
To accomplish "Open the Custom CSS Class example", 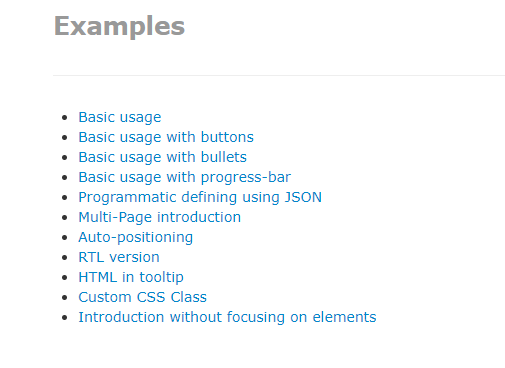I will [143, 297].
